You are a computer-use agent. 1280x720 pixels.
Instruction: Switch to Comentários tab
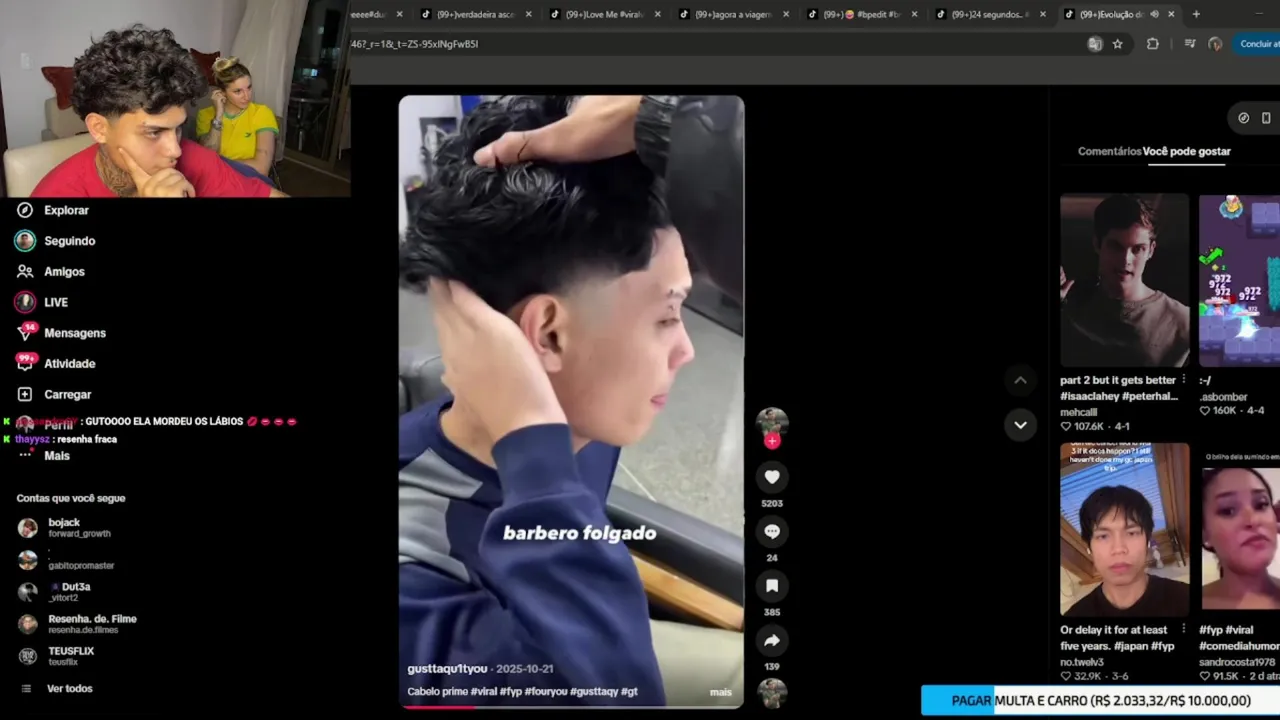tap(1109, 151)
